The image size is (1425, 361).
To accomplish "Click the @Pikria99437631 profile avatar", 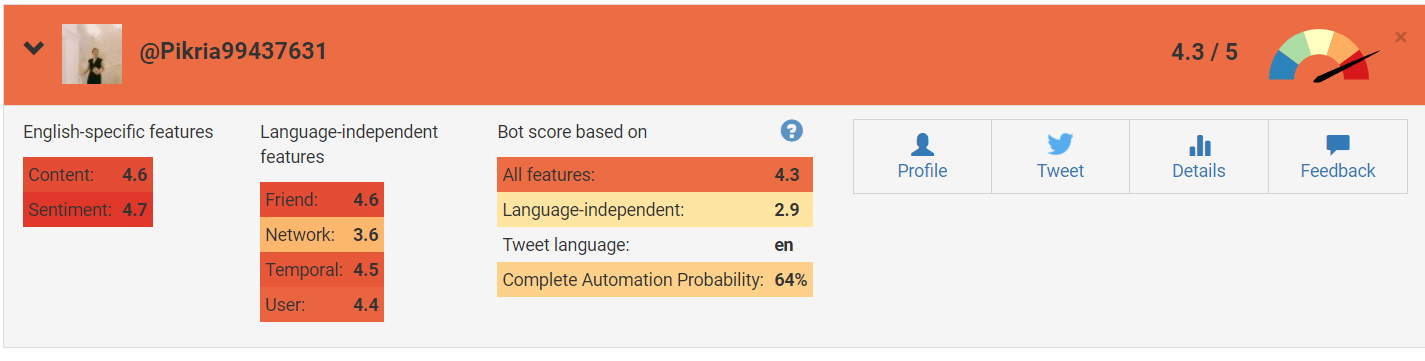I will tap(92, 54).
